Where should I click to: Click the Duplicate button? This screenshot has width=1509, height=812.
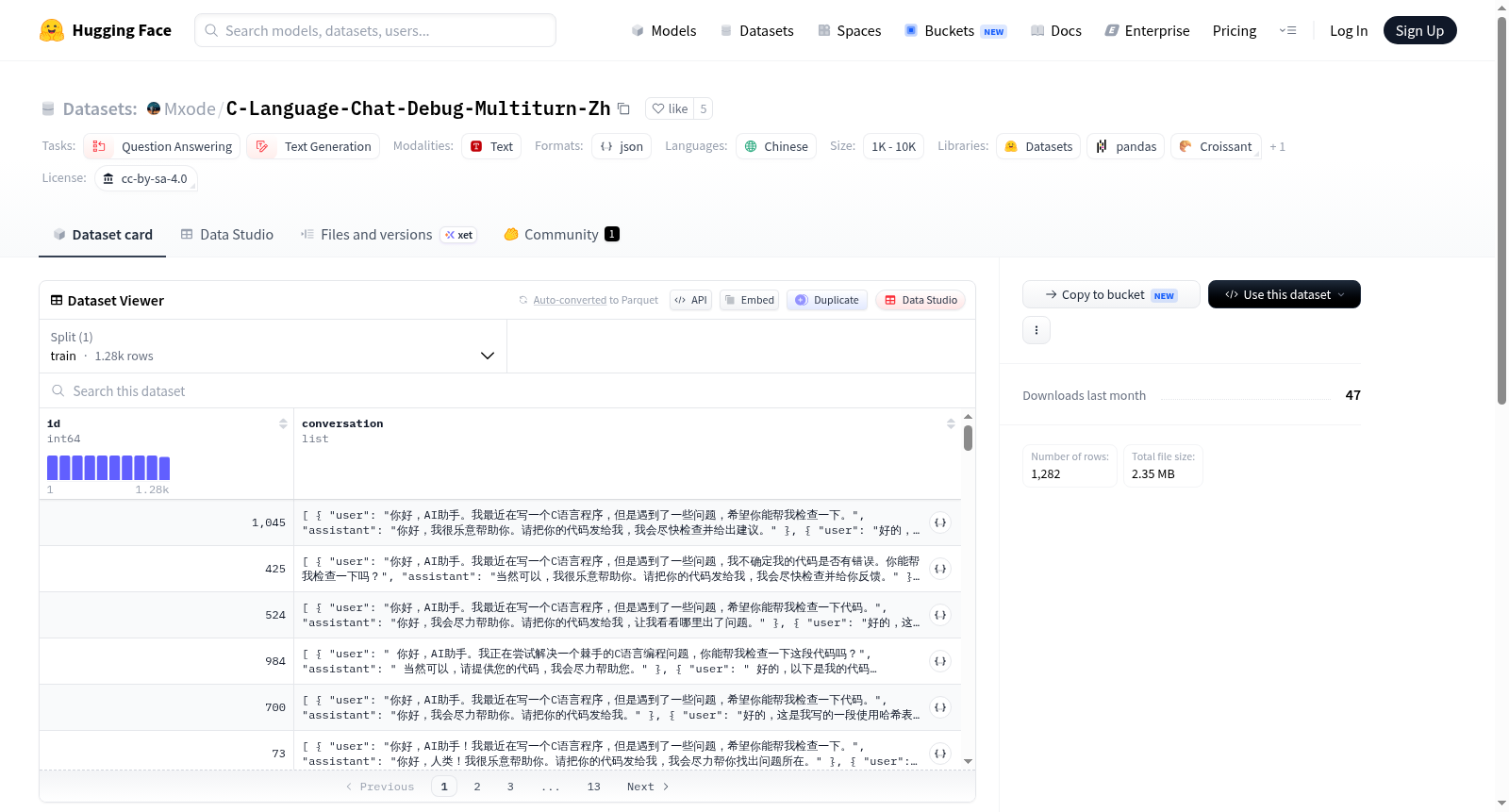click(827, 300)
